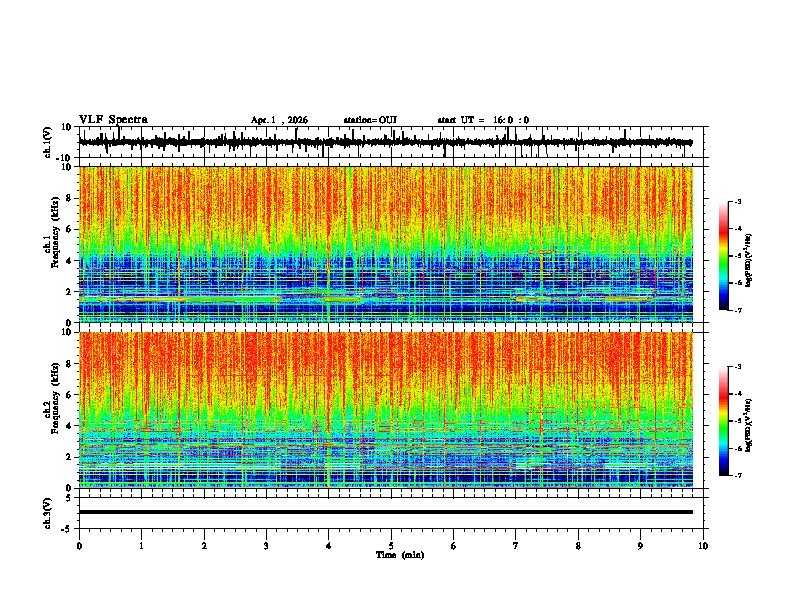Click the time axis tick label "1"
Image resolution: width=792 pixels, height=612 pixels.
click(142, 546)
